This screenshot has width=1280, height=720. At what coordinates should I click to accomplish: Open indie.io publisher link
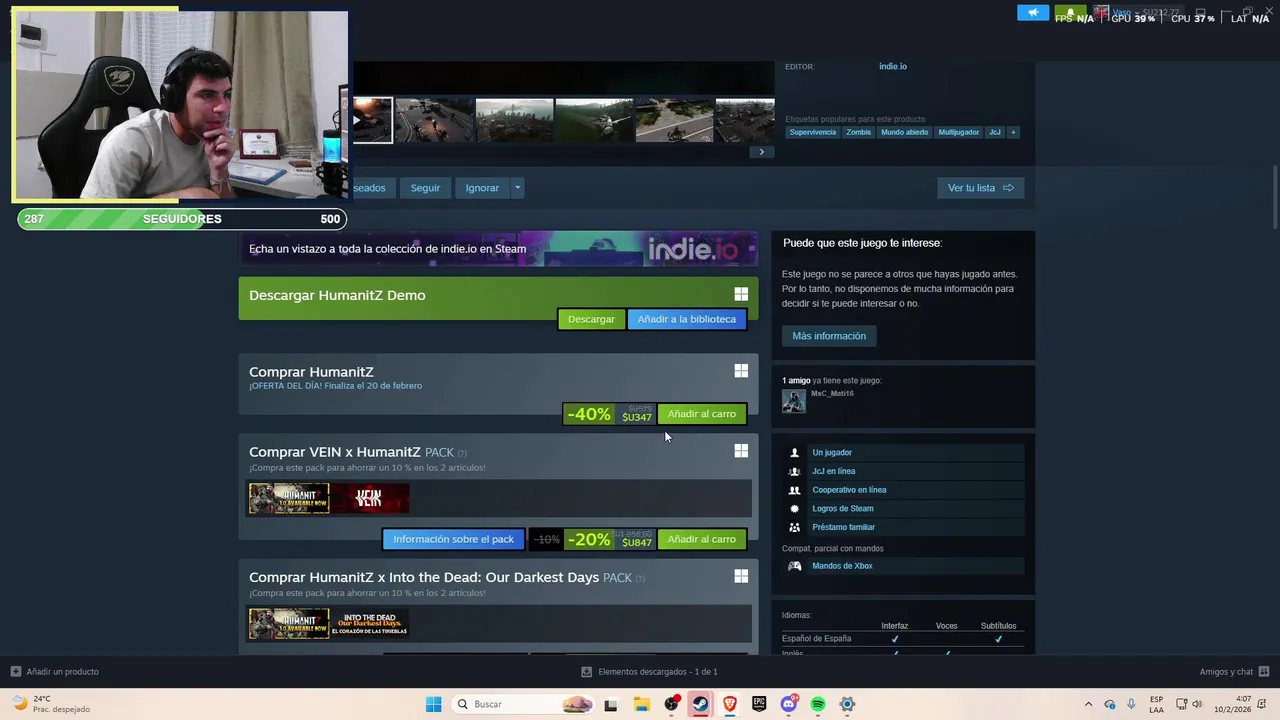pos(893,66)
